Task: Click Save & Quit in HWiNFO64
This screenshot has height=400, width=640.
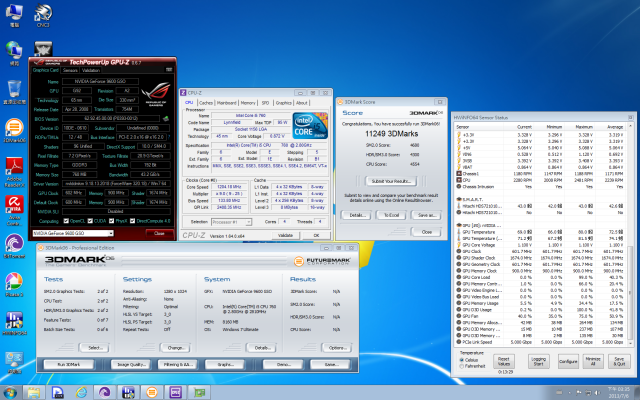Action: (619, 362)
